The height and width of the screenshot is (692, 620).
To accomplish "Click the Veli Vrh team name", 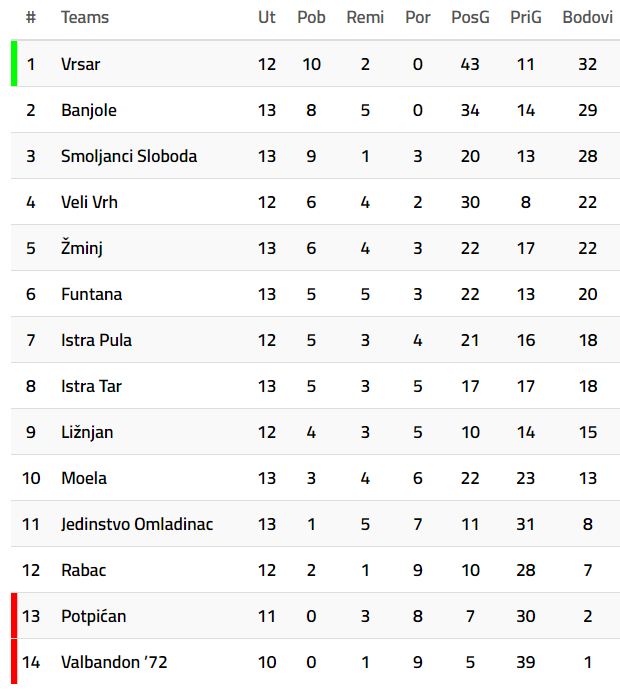I will 89,202.
